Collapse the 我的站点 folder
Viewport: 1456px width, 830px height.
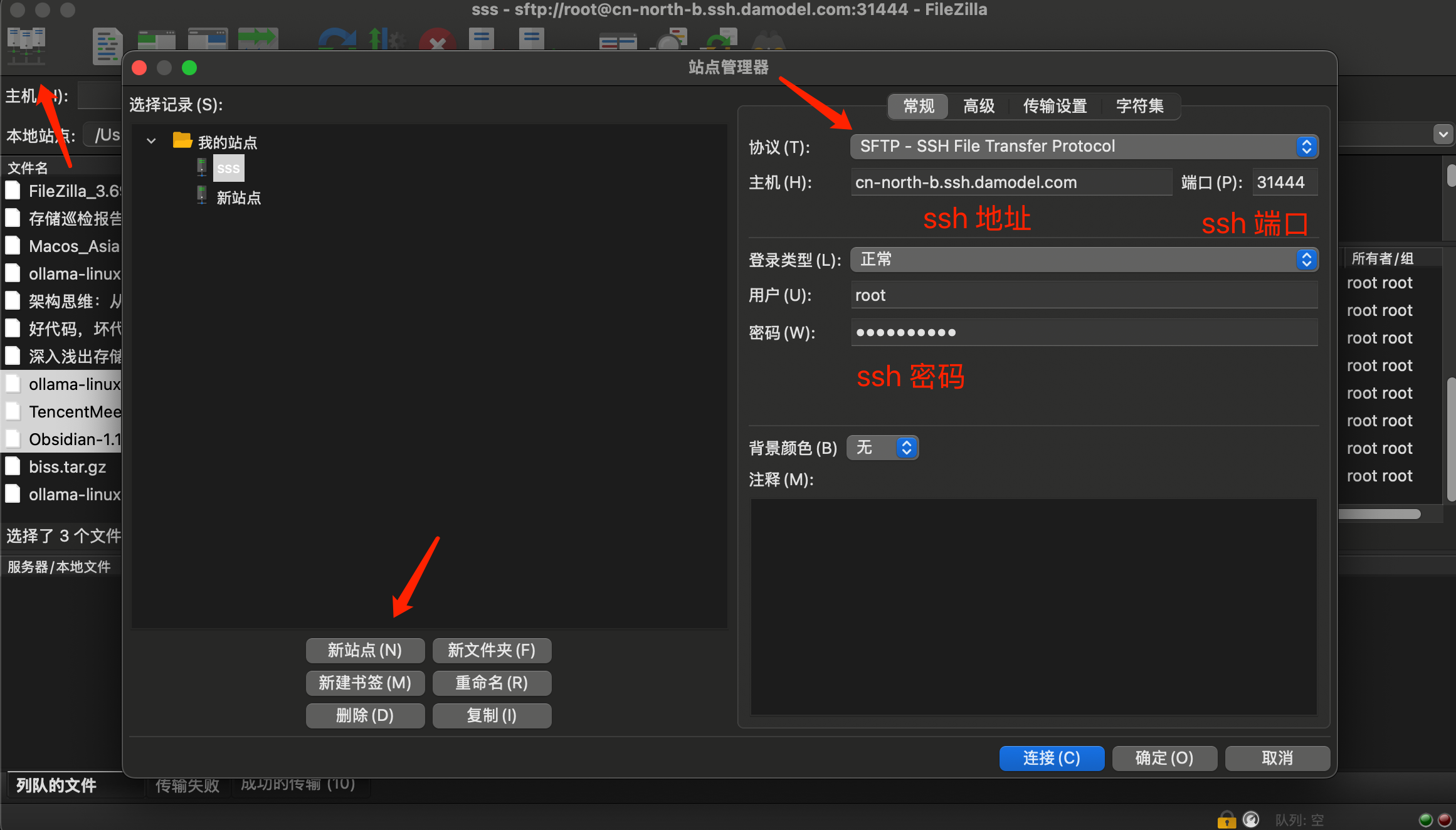(151, 142)
